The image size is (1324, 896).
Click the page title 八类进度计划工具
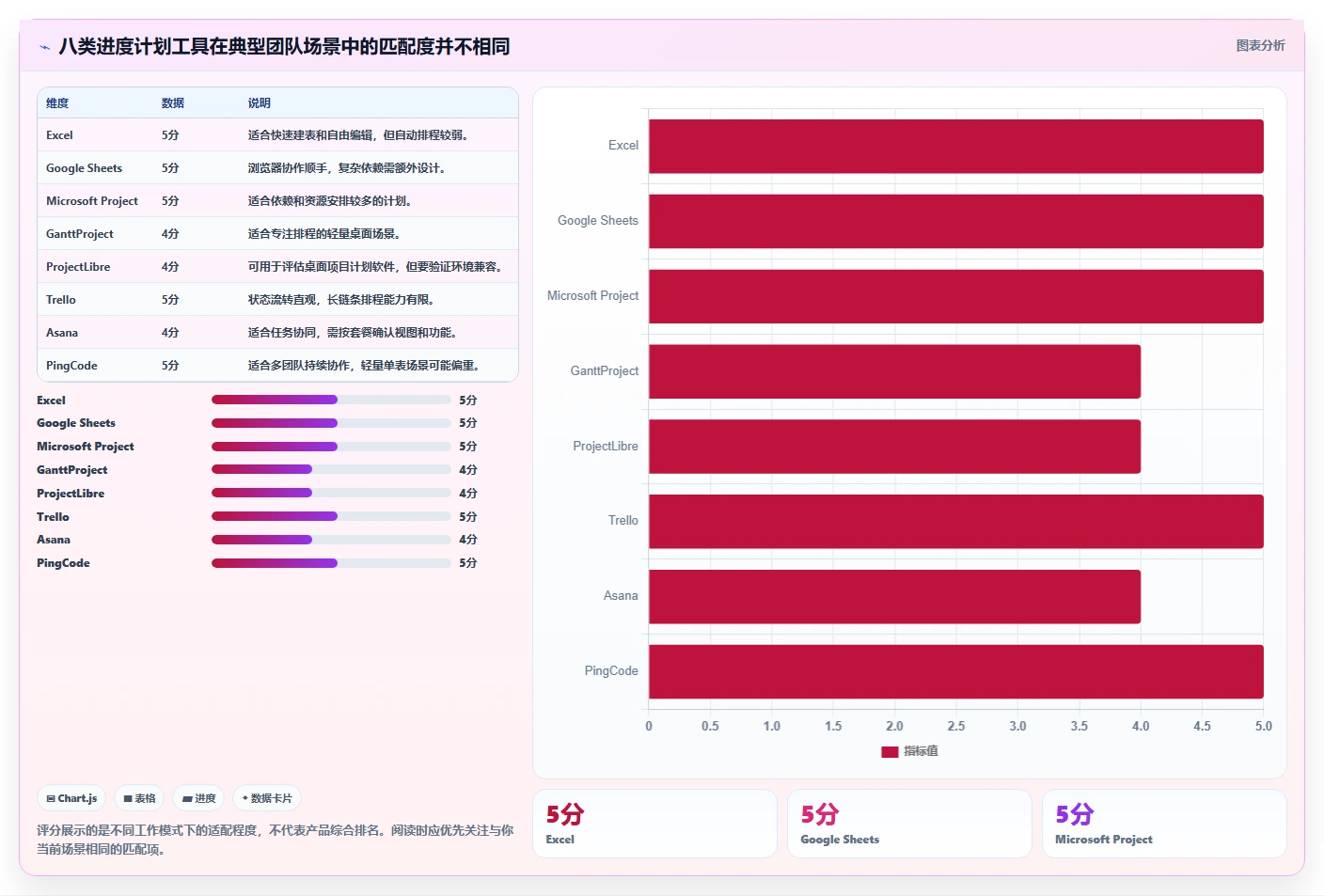pyautogui.click(x=284, y=46)
